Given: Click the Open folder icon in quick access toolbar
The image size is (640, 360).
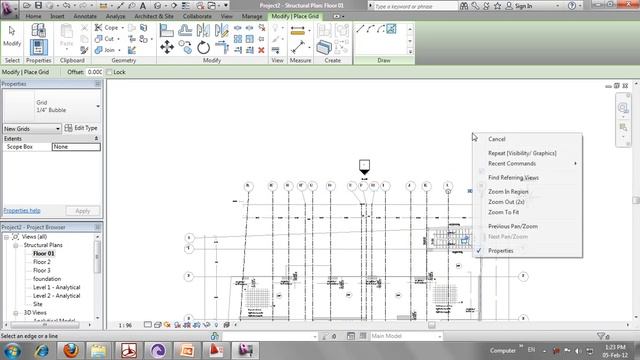Looking at the screenshot, I should (27, 6).
